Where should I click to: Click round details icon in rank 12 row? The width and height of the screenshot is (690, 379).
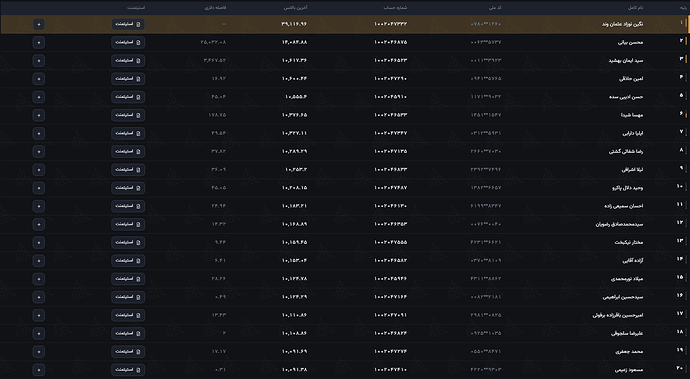point(39,224)
